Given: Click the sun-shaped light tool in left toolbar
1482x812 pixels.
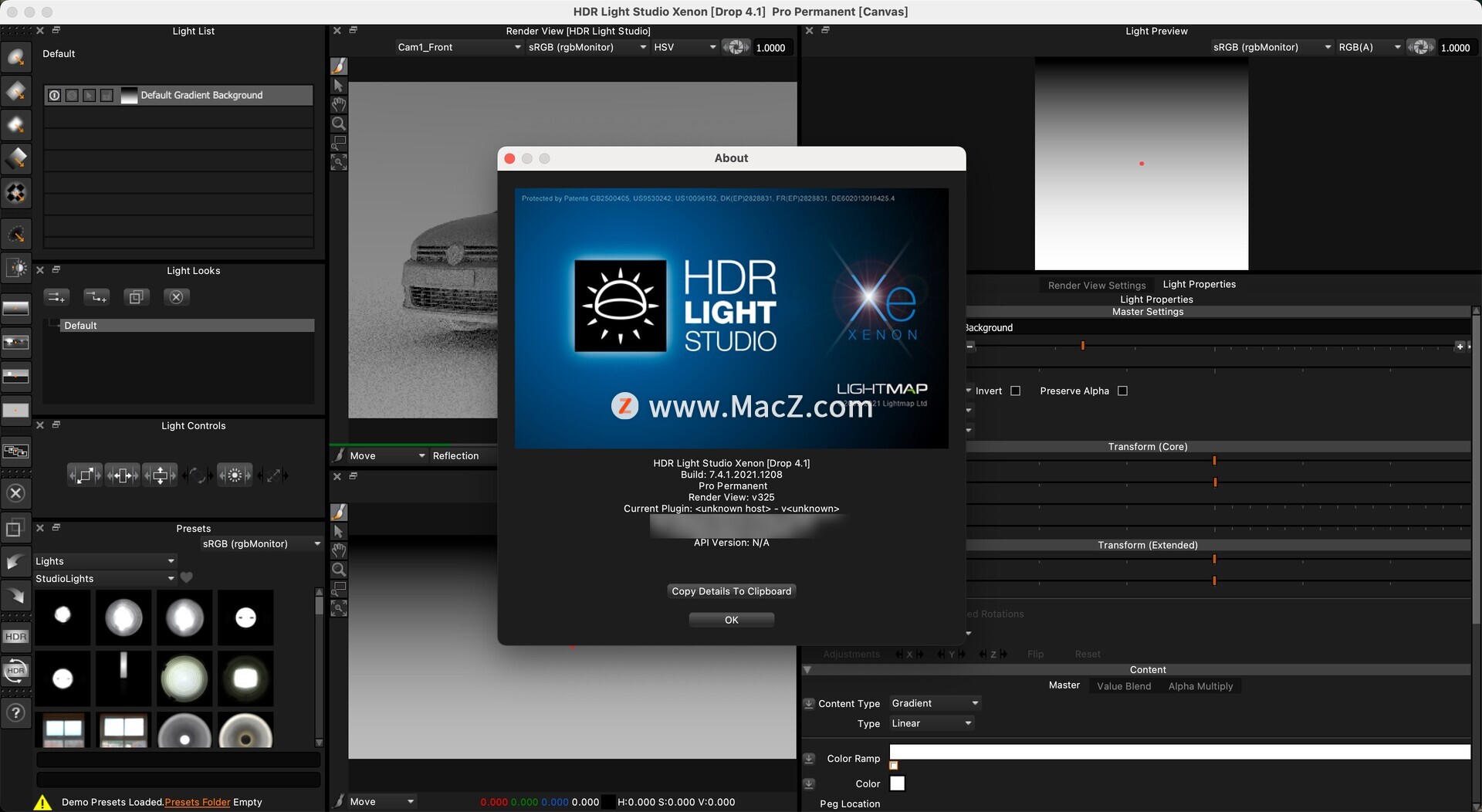Looking at the screenshot, I should coord(16,268).
